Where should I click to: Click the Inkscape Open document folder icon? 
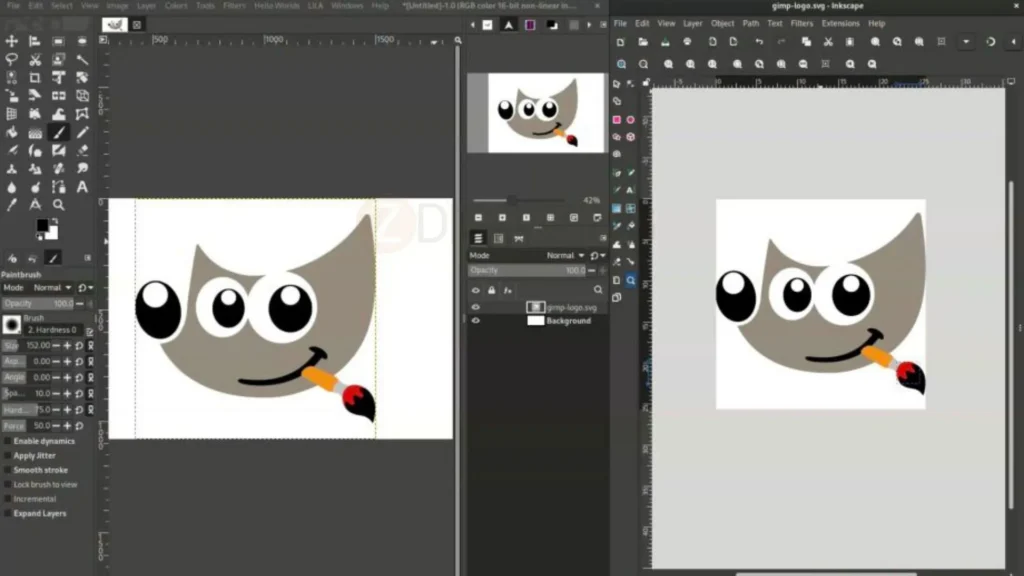(643, 42)
